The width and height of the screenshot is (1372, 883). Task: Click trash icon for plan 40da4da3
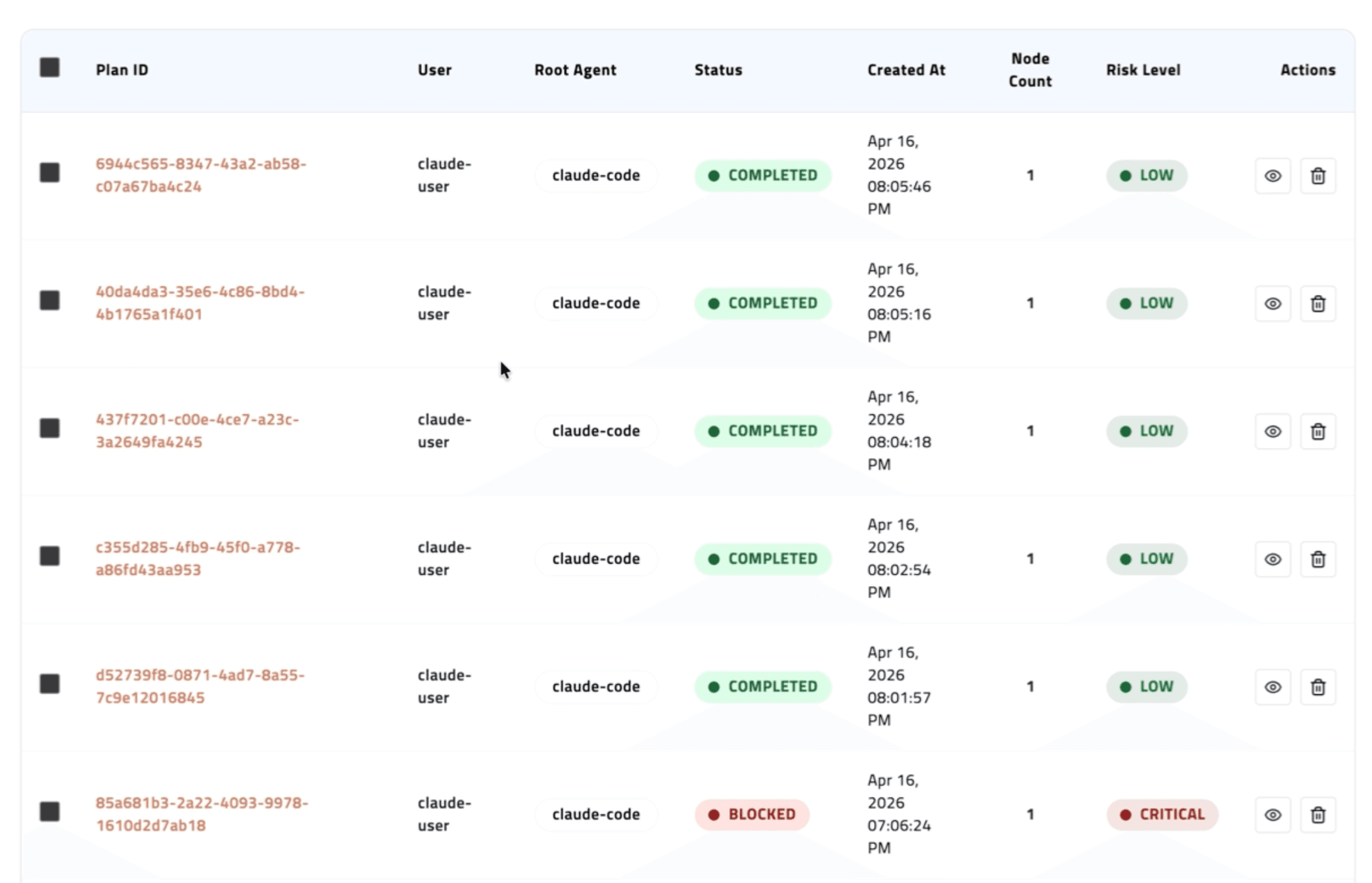1317,304
